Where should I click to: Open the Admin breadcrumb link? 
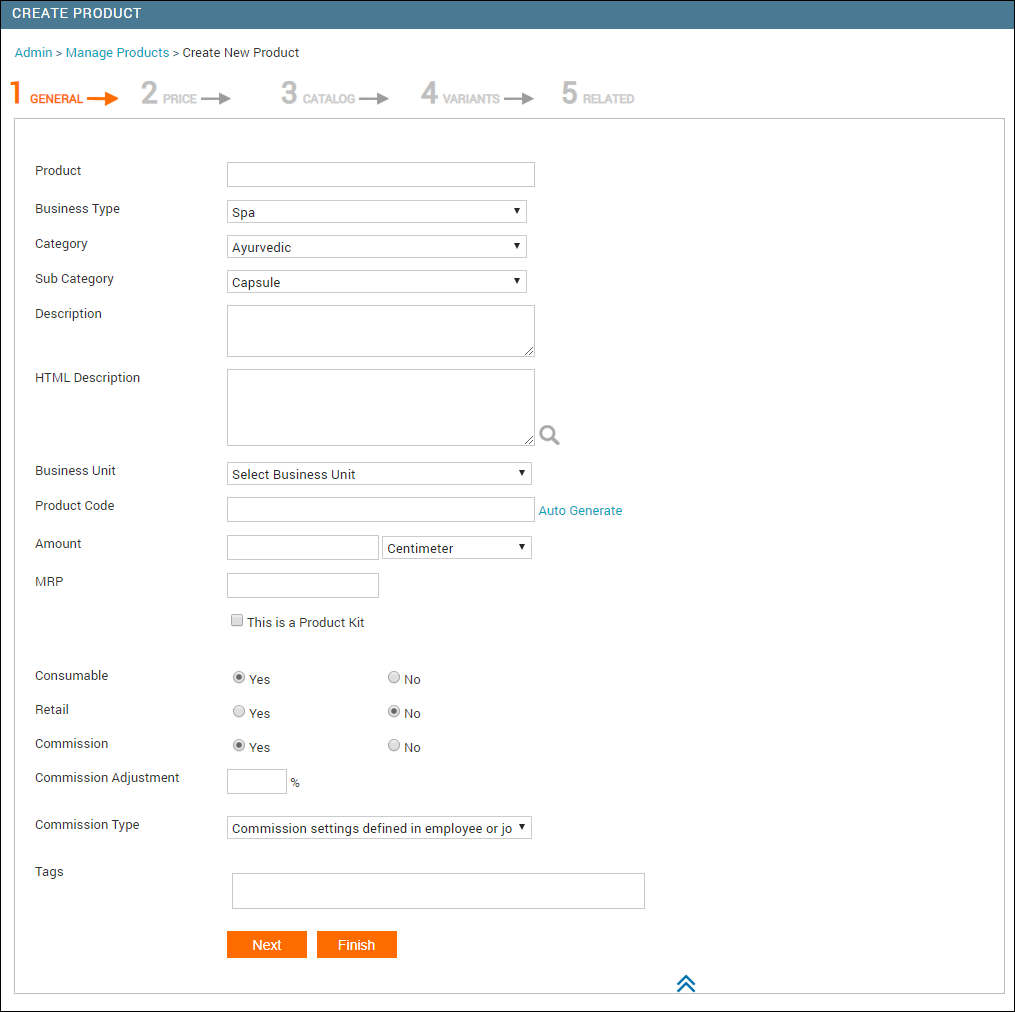[33, 52]
